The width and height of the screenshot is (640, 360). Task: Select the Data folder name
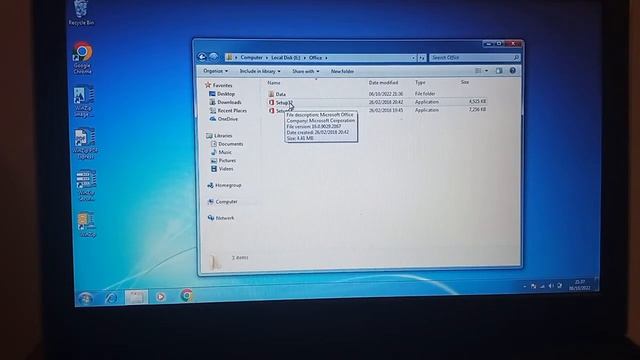click(281, 94)
